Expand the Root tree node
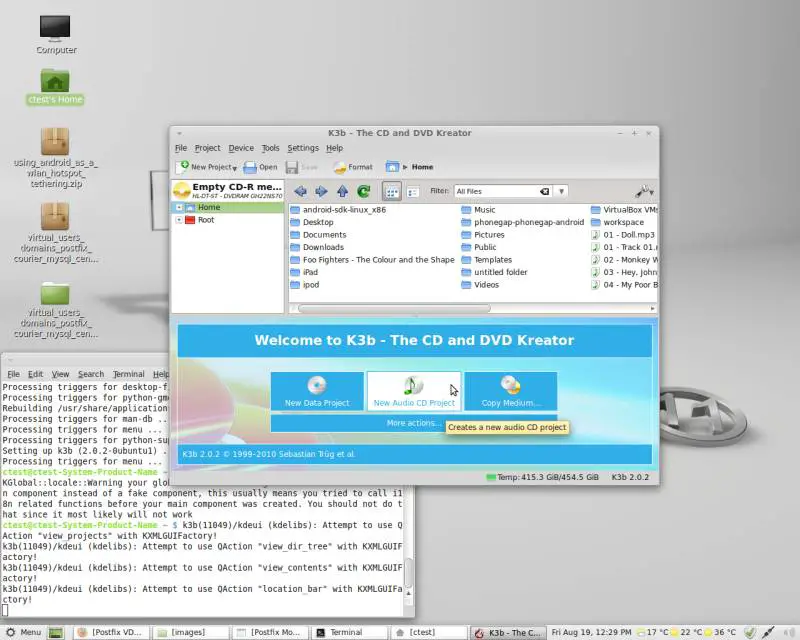This screenshot has width=800, height=640. pos(179,220)
